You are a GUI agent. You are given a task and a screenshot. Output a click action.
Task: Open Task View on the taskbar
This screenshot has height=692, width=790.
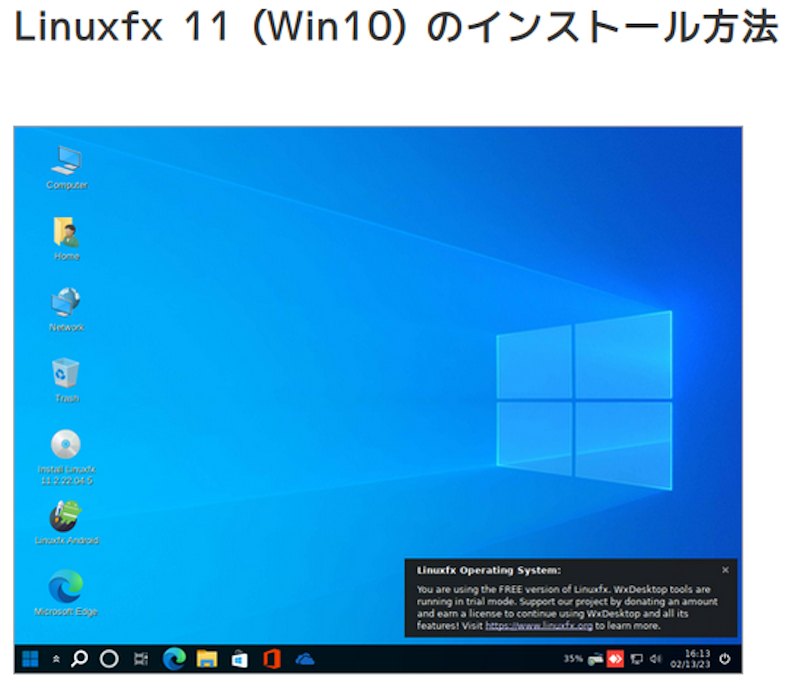(x=141, y=659)
